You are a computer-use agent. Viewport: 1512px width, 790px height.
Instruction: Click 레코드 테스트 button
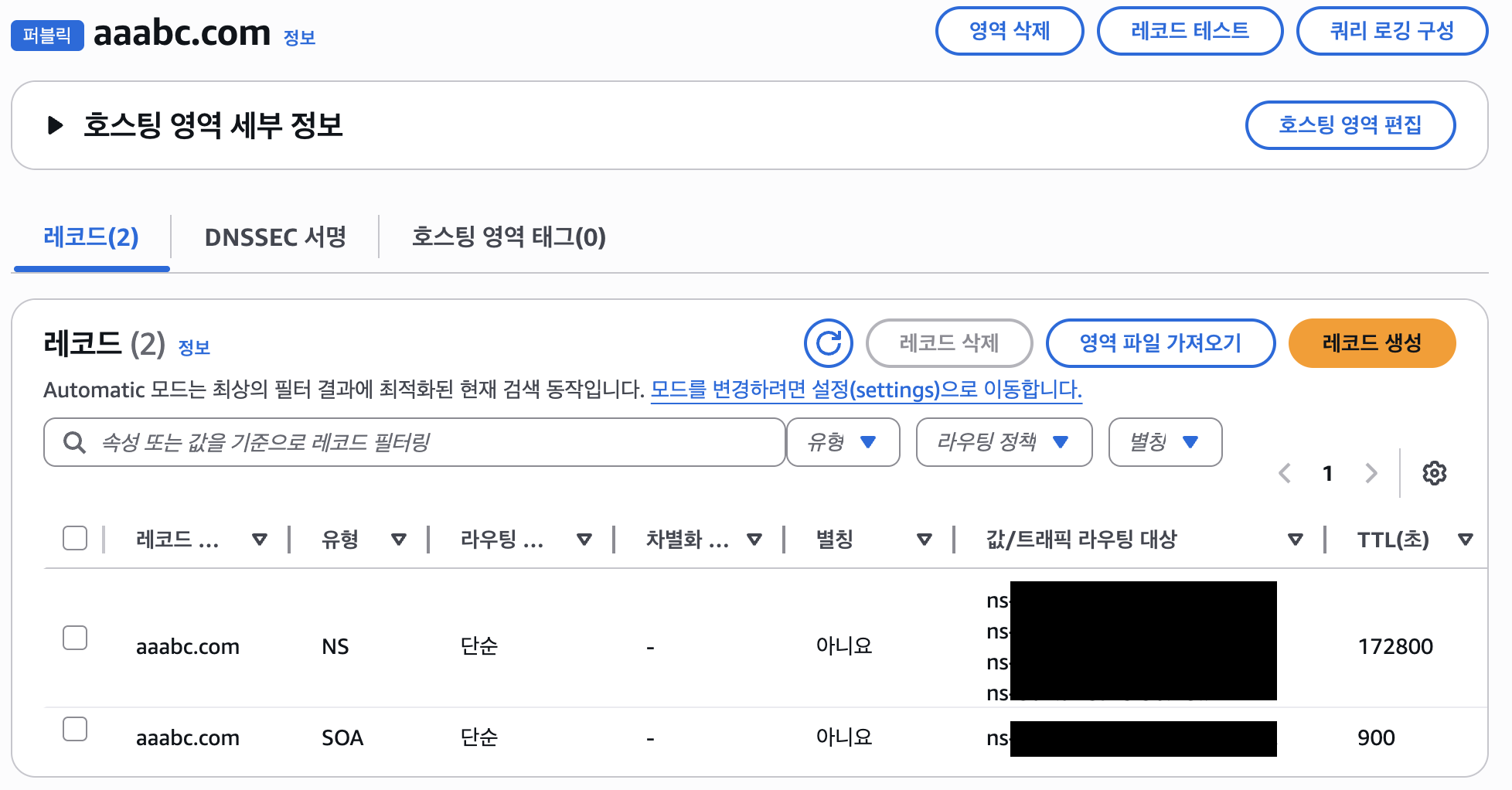(1190, 31)
